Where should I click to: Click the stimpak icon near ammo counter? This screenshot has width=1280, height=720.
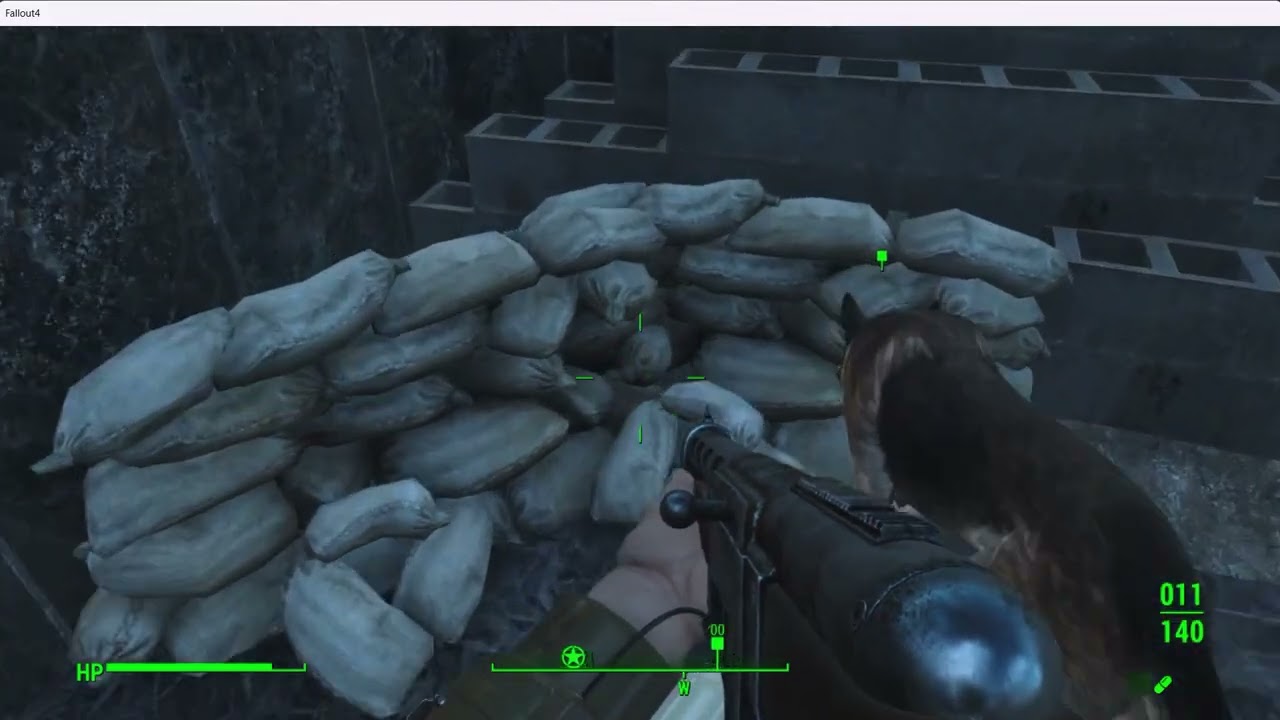pyautogui.click(x=1162, y=685)
